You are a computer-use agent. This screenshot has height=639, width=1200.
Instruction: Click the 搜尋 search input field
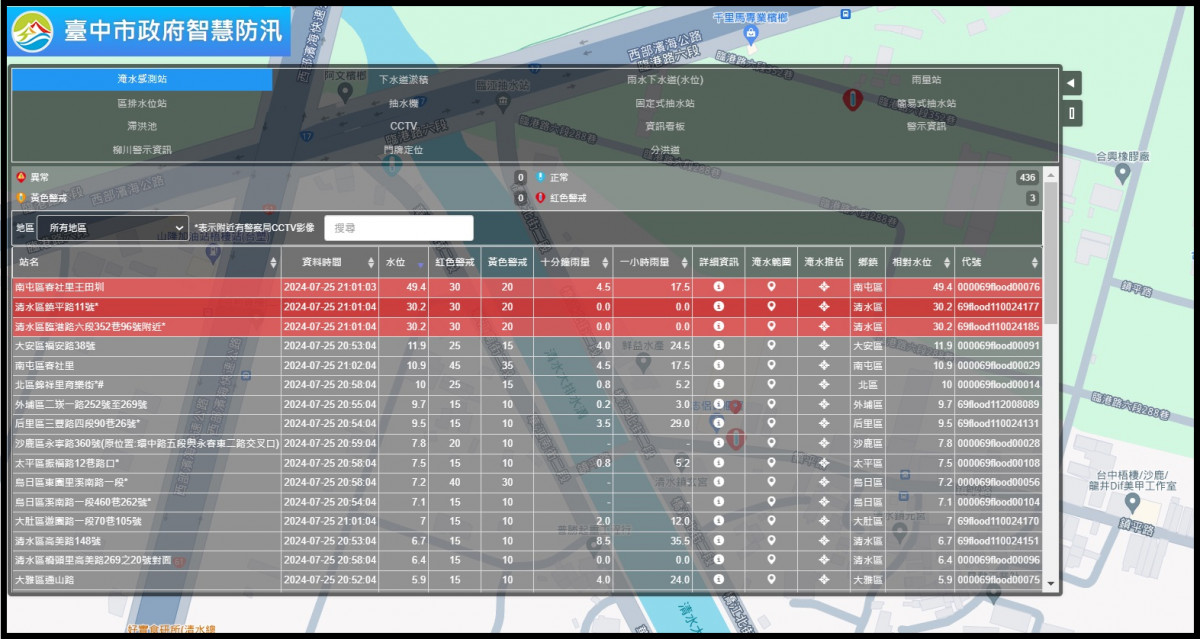click(x=398, y=228)
